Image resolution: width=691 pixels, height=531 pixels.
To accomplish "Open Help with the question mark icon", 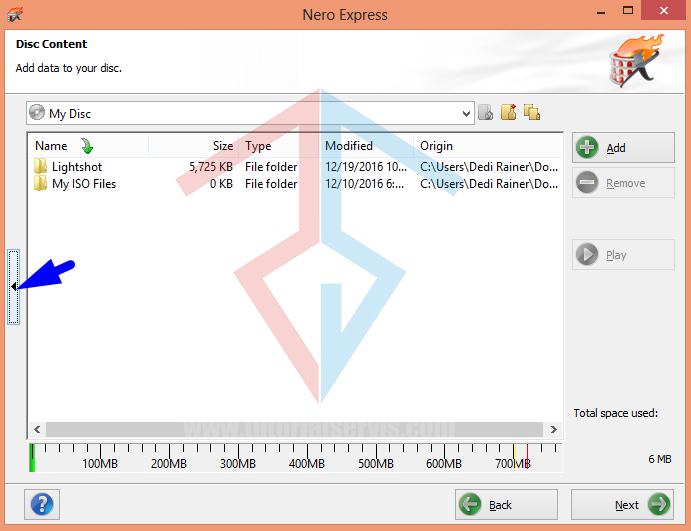I will [x=42, y=504].
